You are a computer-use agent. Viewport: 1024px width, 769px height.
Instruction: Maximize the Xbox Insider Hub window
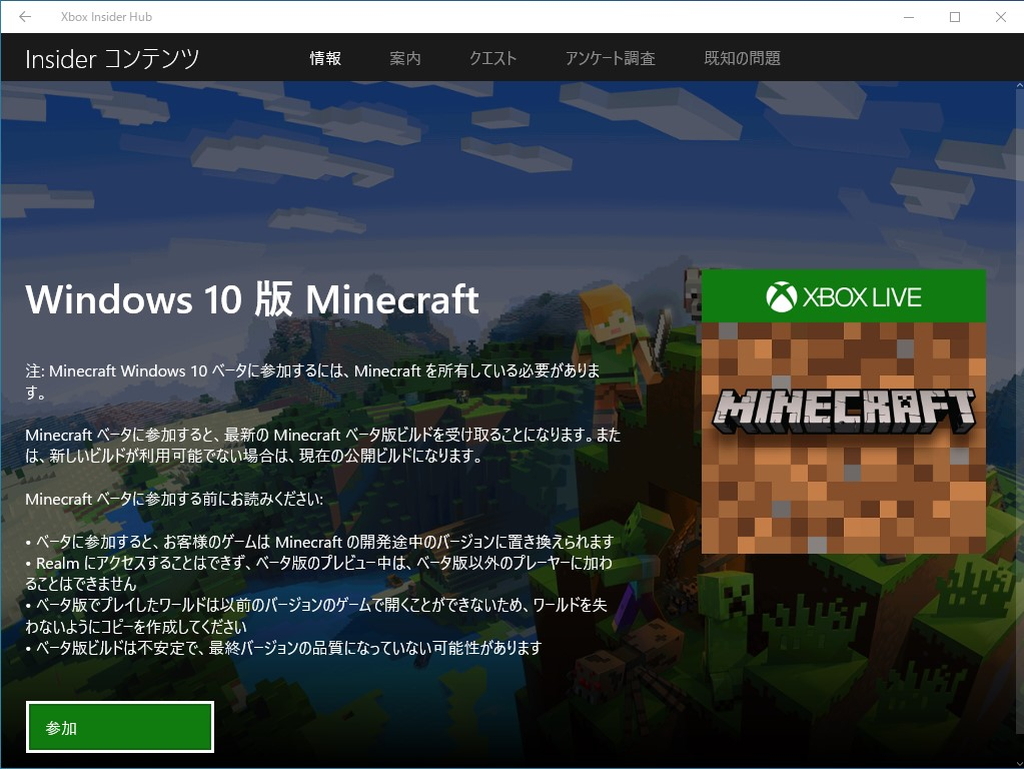954,17
